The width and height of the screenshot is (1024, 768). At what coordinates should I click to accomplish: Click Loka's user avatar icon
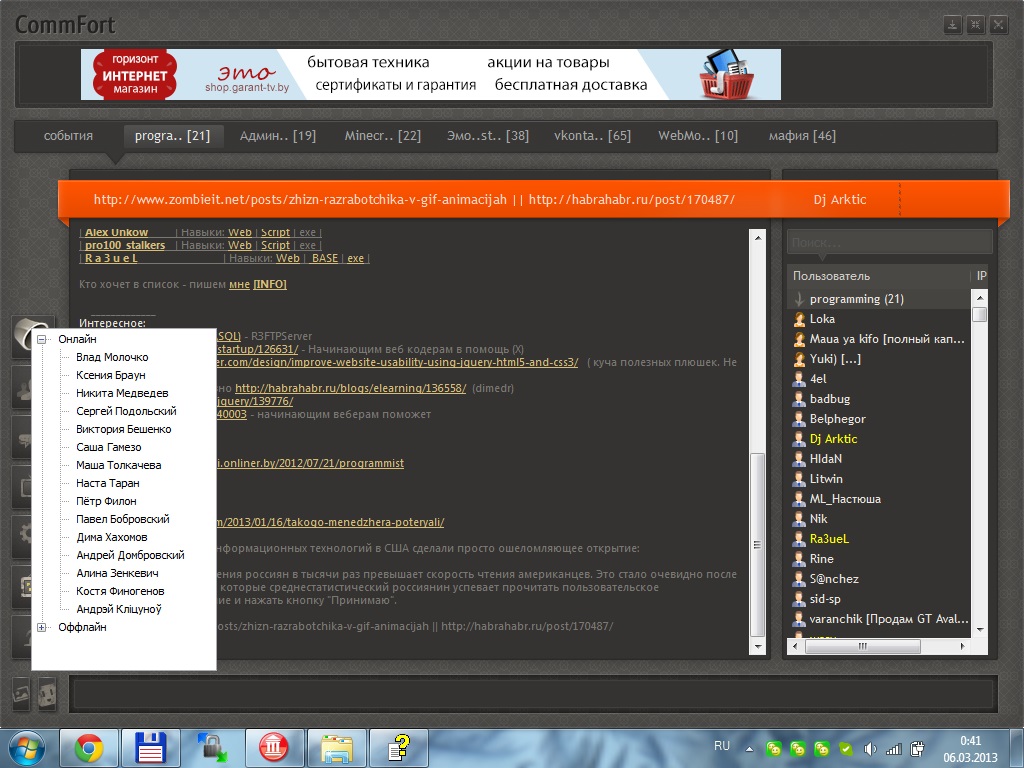[x=799, y=319]
